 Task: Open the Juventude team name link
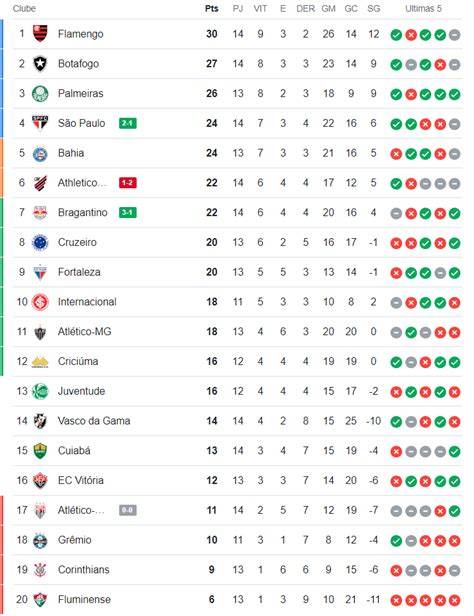point(81,391)
